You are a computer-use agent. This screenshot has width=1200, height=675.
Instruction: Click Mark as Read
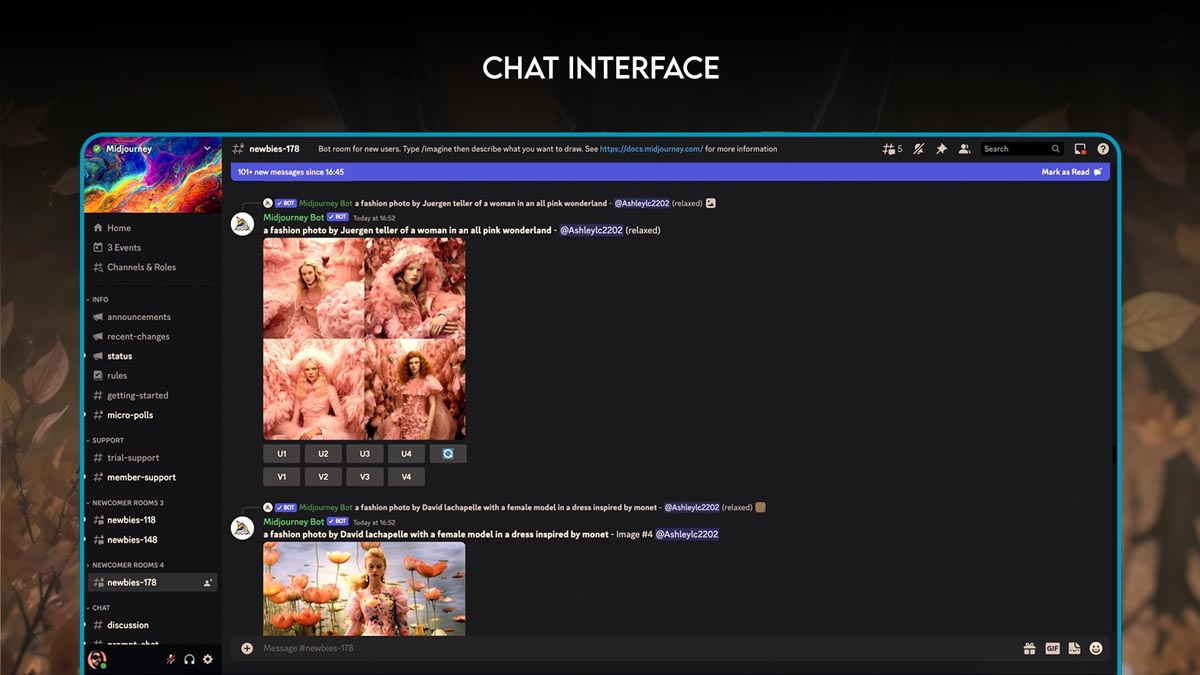[x=1071, y=172]
